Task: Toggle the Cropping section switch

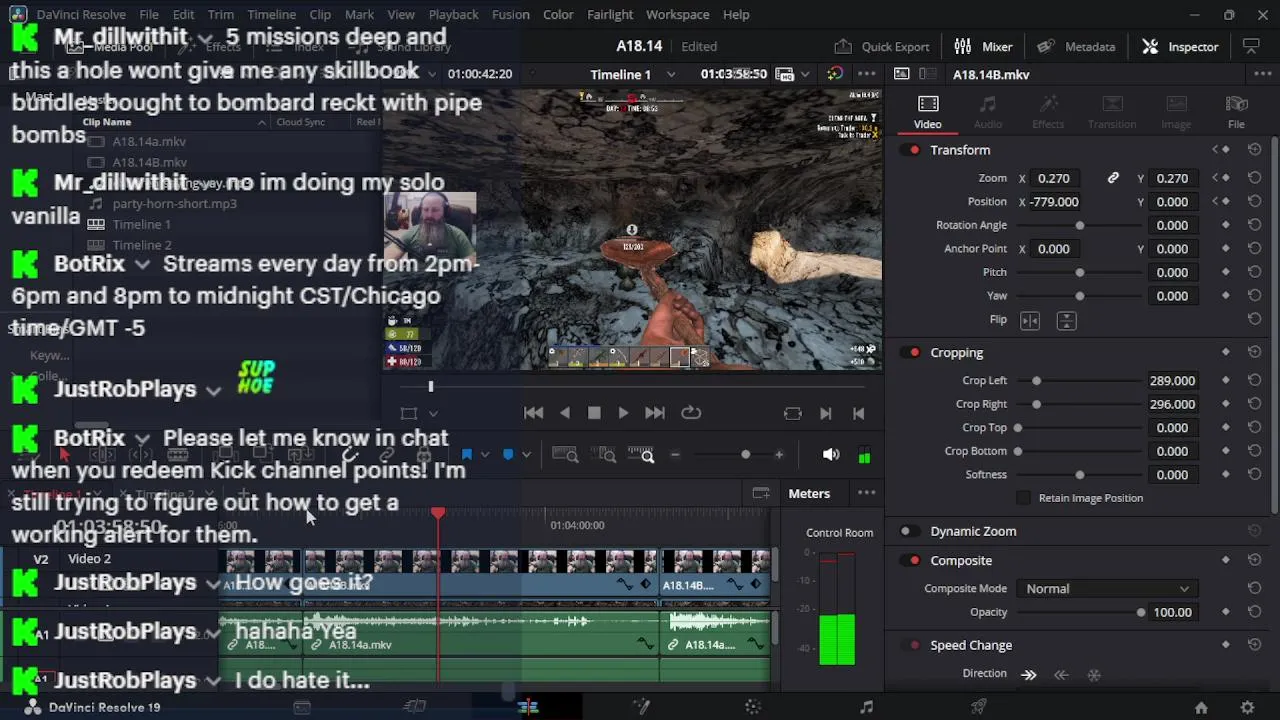Action: [912, 352]
